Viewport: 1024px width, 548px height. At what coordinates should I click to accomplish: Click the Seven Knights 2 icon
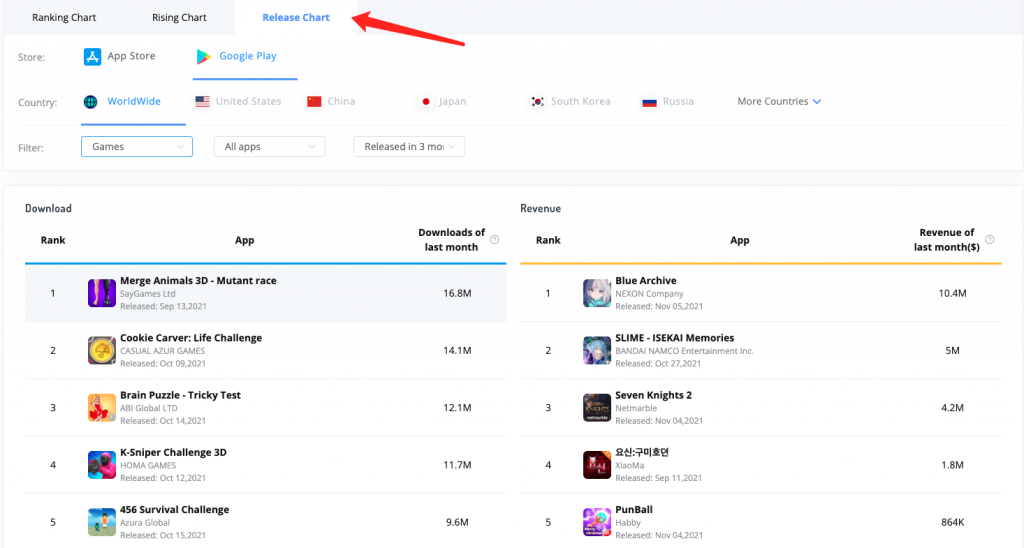coord(597,408)
